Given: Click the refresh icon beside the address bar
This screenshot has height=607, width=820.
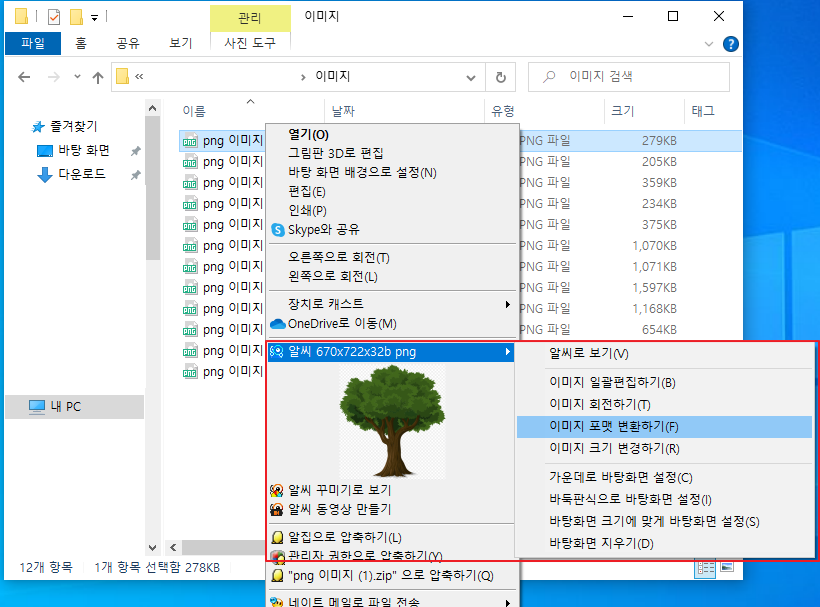Looking at the screenshot, I should tap(501, 77).
